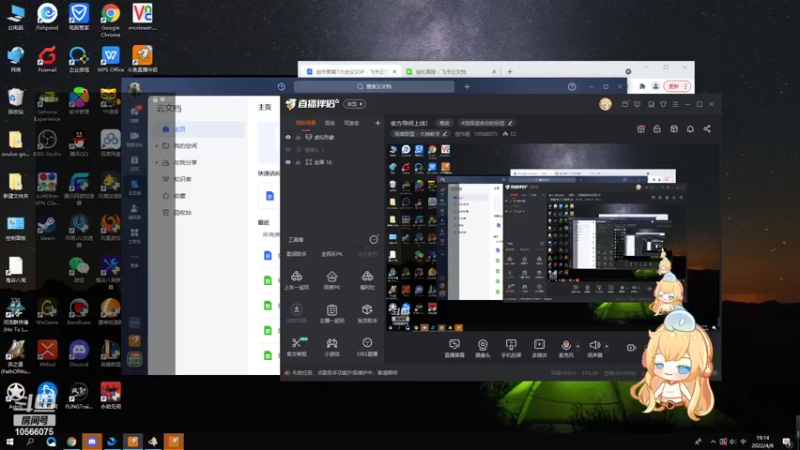Toggle visibility of 摄像头 1 source
This screenshot has width=800, height=450.
[x=288, y=150]
